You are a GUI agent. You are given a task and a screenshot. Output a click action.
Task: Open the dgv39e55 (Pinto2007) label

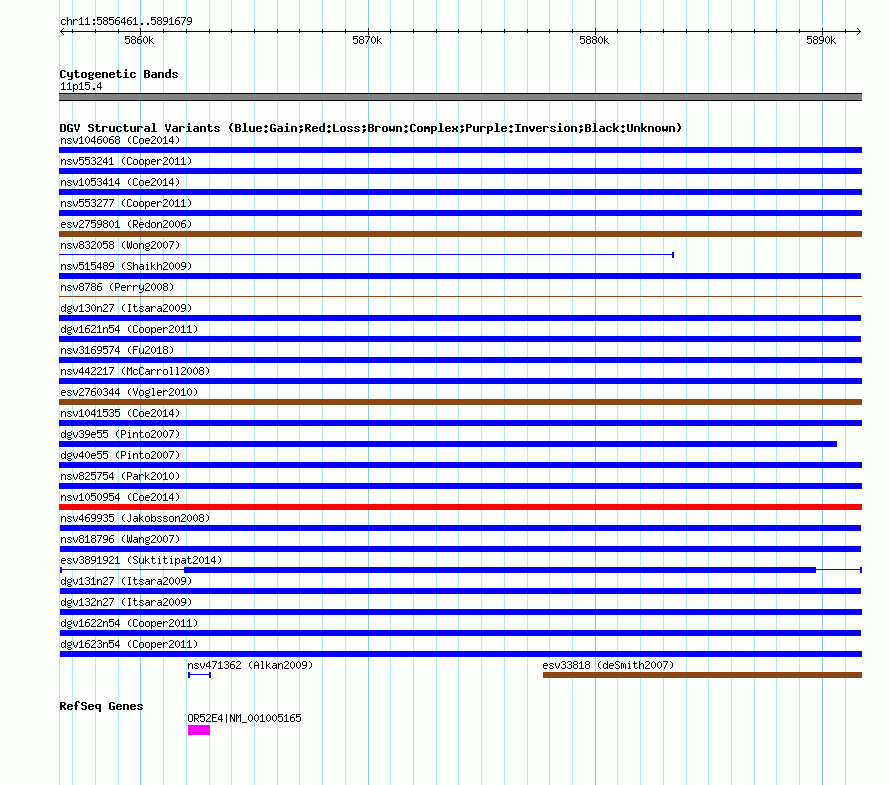click(x=120, y=434)
